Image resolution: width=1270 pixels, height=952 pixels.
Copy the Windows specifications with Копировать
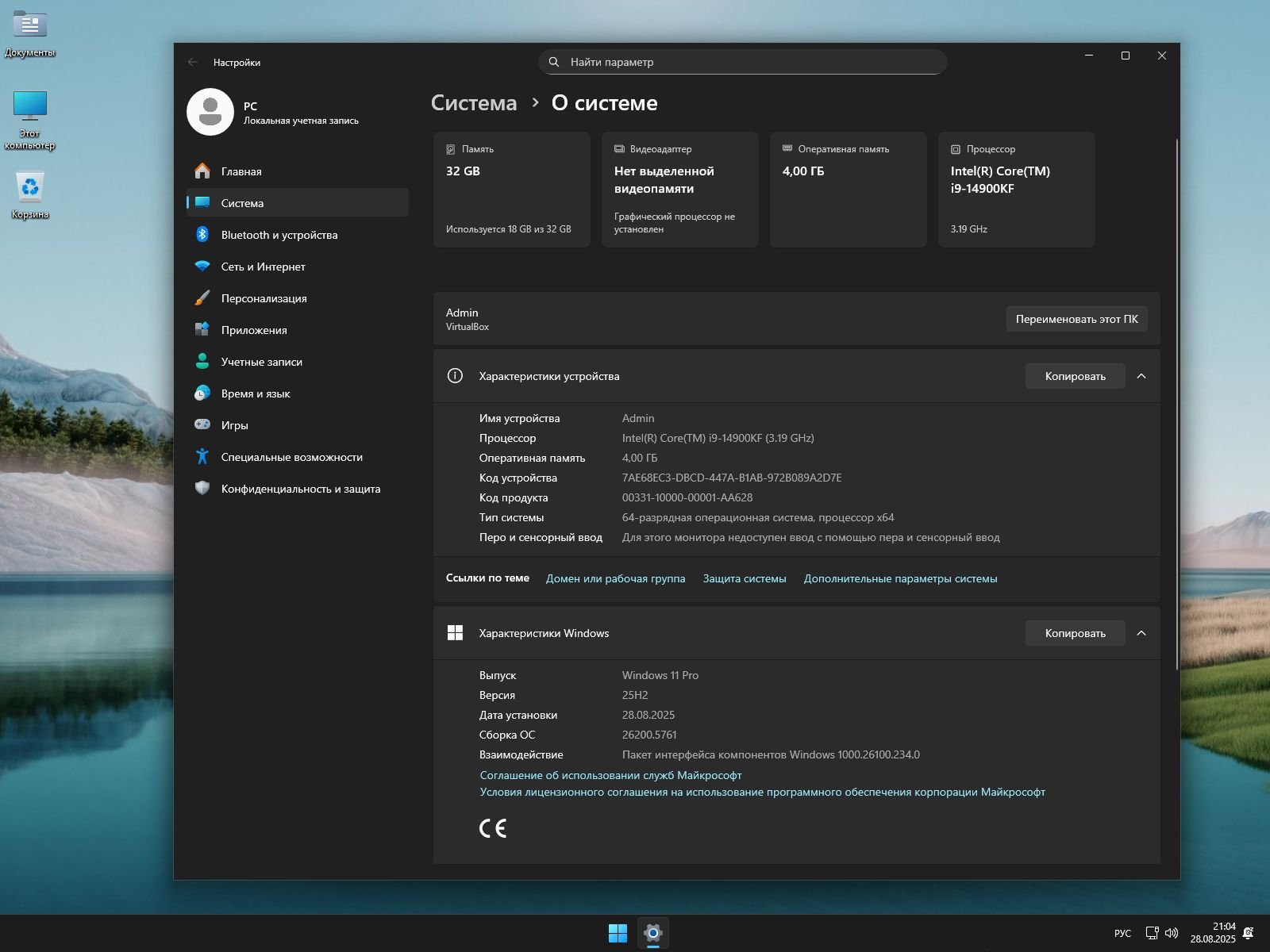point(1076,633)
